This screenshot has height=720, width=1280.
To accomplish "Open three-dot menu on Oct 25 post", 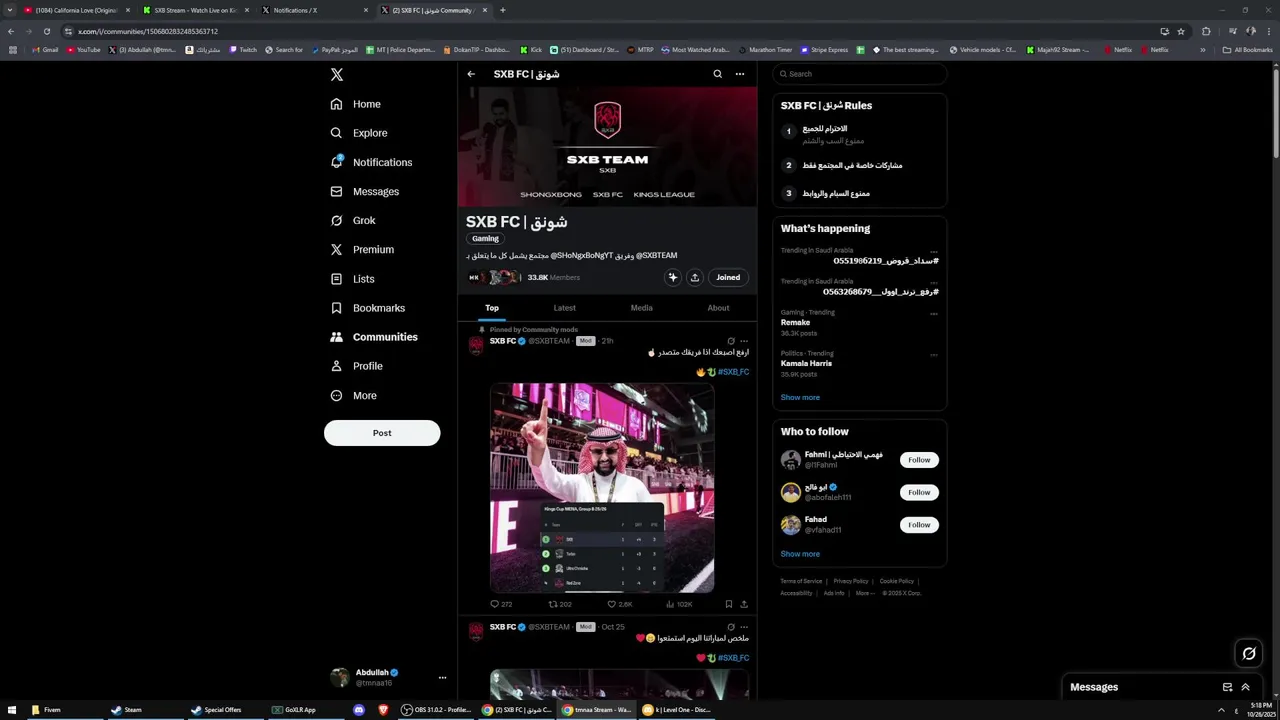I will [x=743, y=627].
